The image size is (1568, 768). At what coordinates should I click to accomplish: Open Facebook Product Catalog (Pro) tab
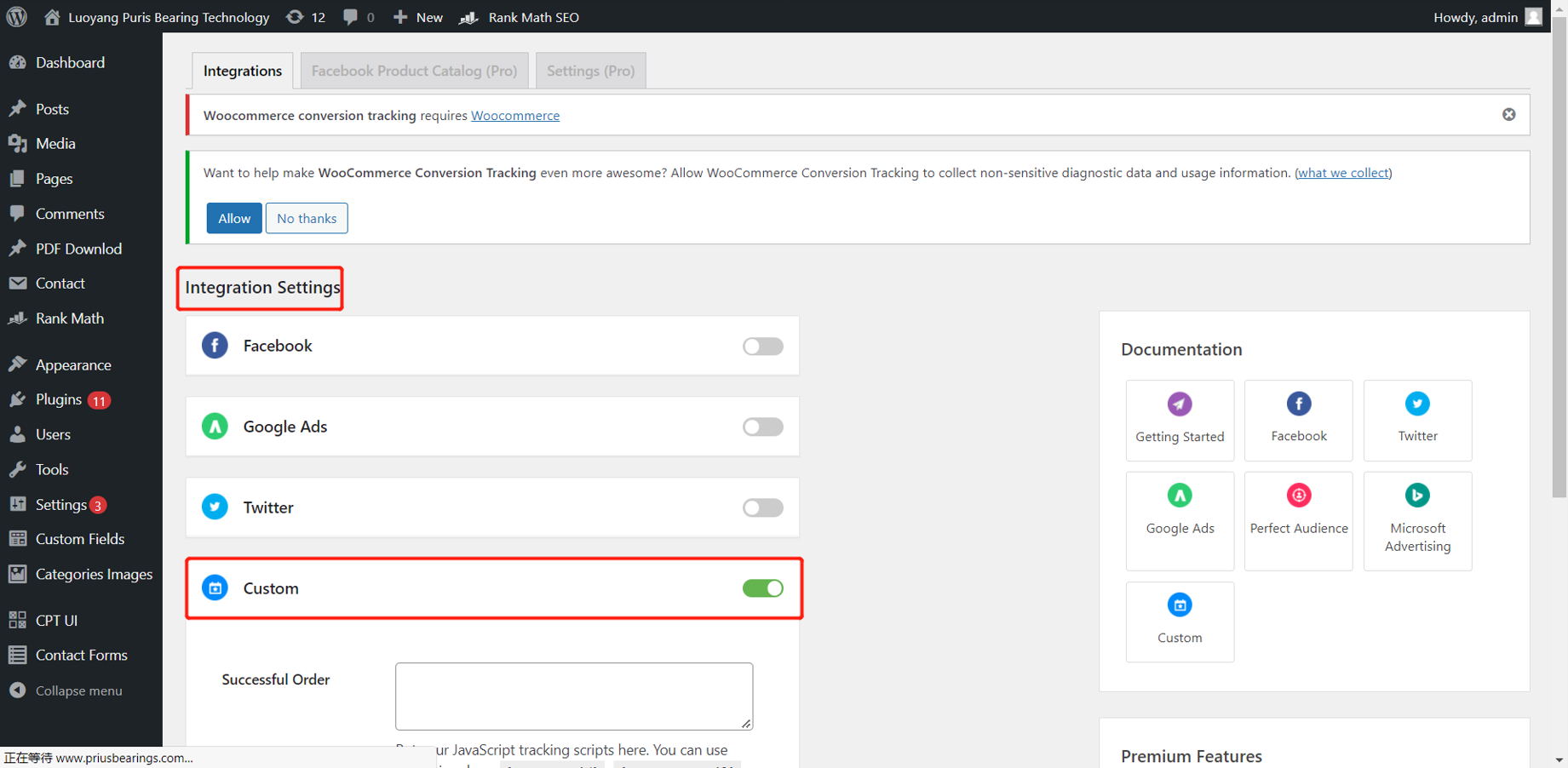pos(414,71)
